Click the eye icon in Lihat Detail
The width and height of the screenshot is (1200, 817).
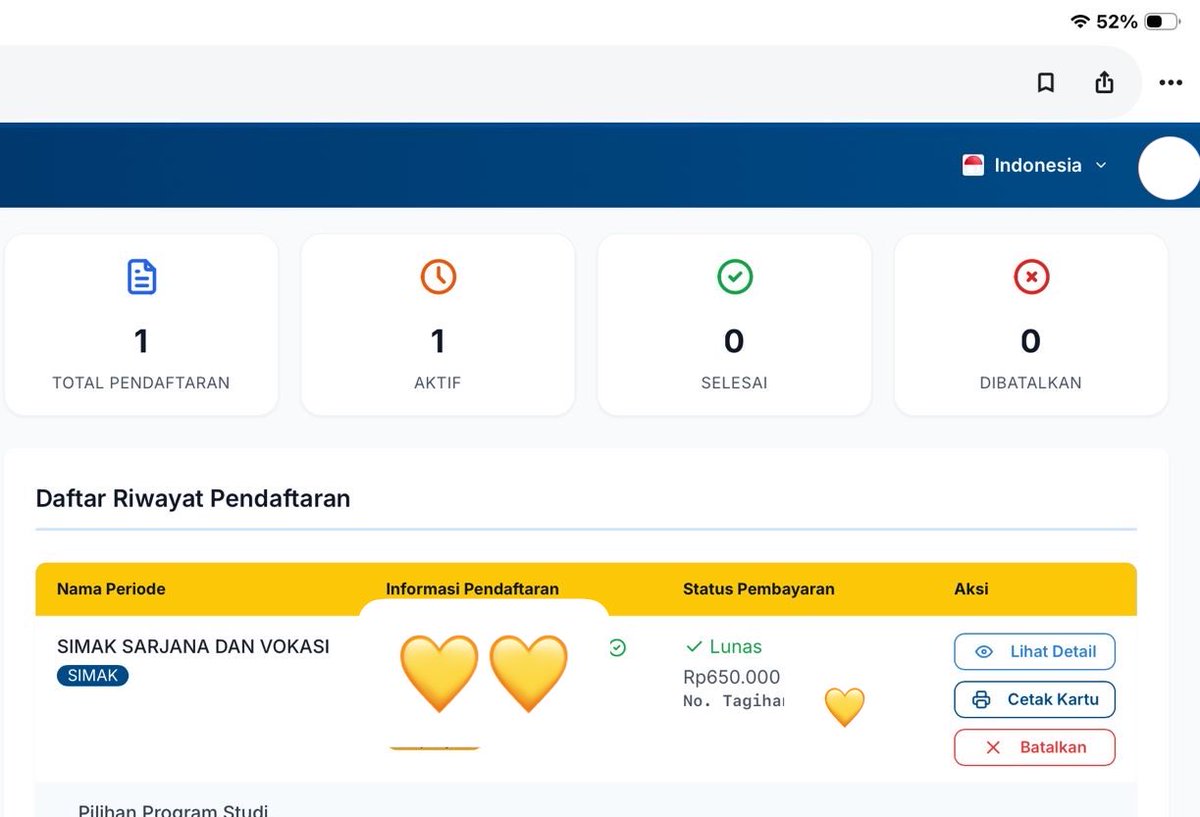point(984,652)
